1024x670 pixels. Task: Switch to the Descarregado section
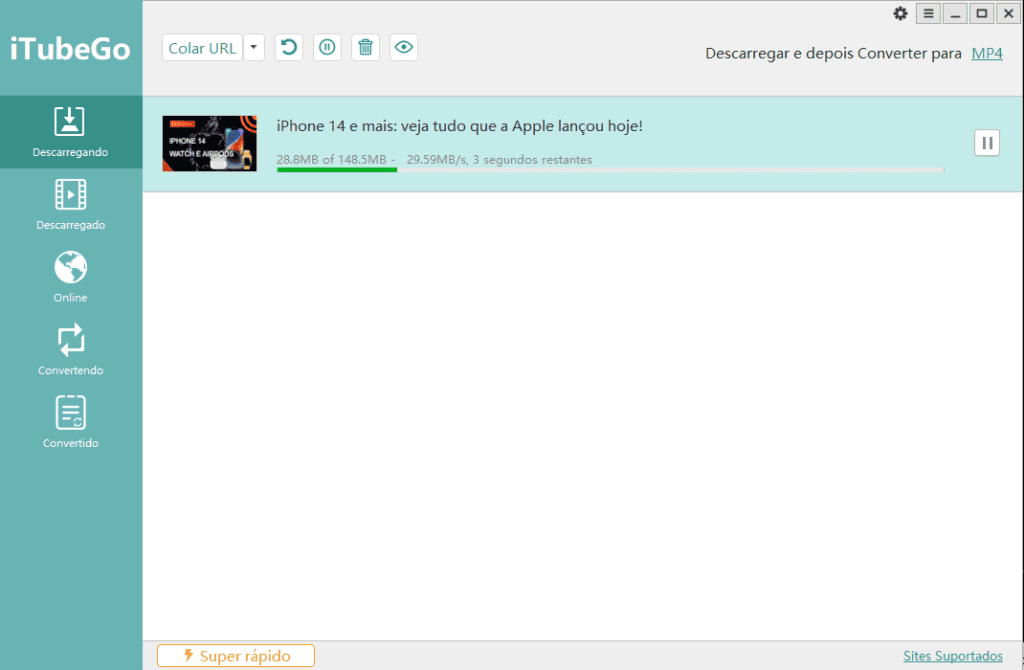(x=70, y=205)
